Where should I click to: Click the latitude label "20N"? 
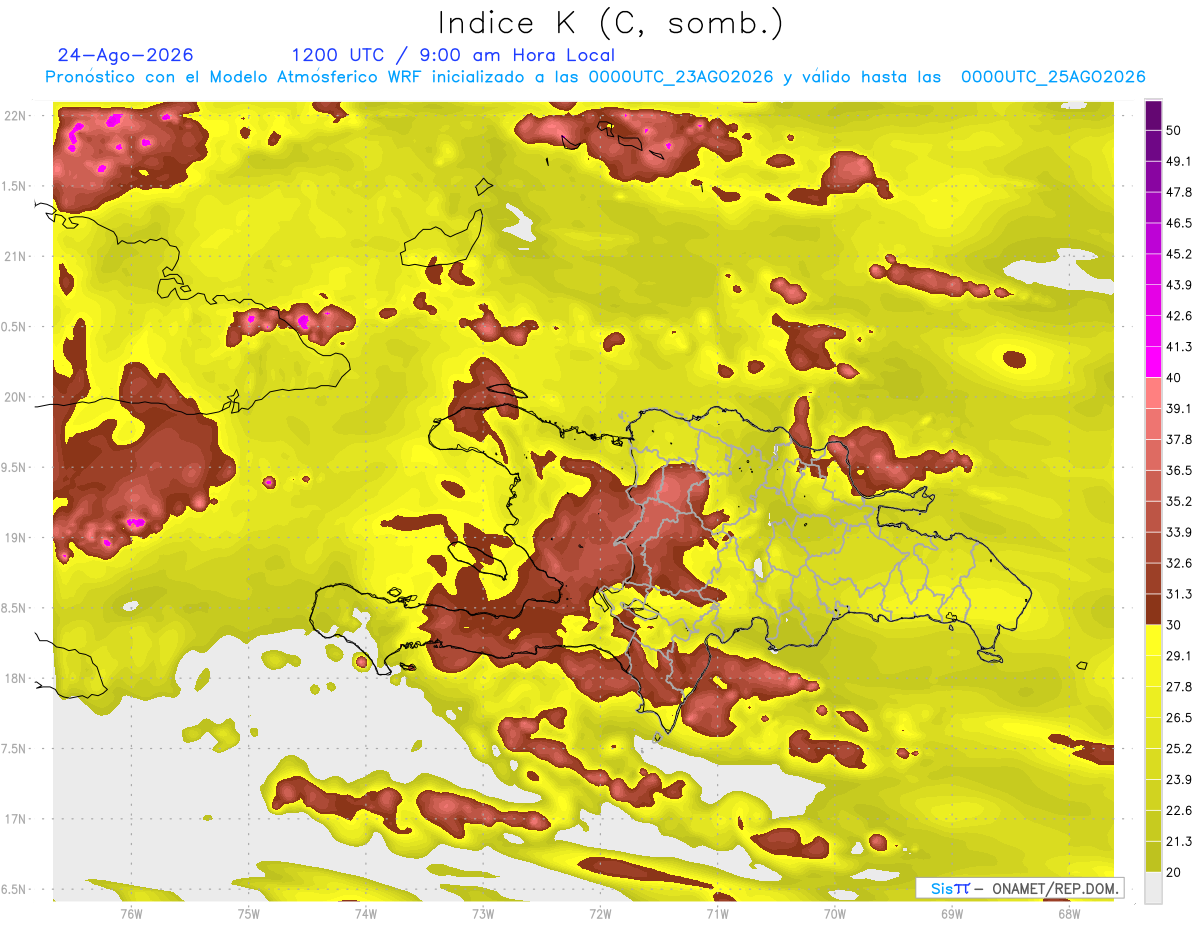16,398
